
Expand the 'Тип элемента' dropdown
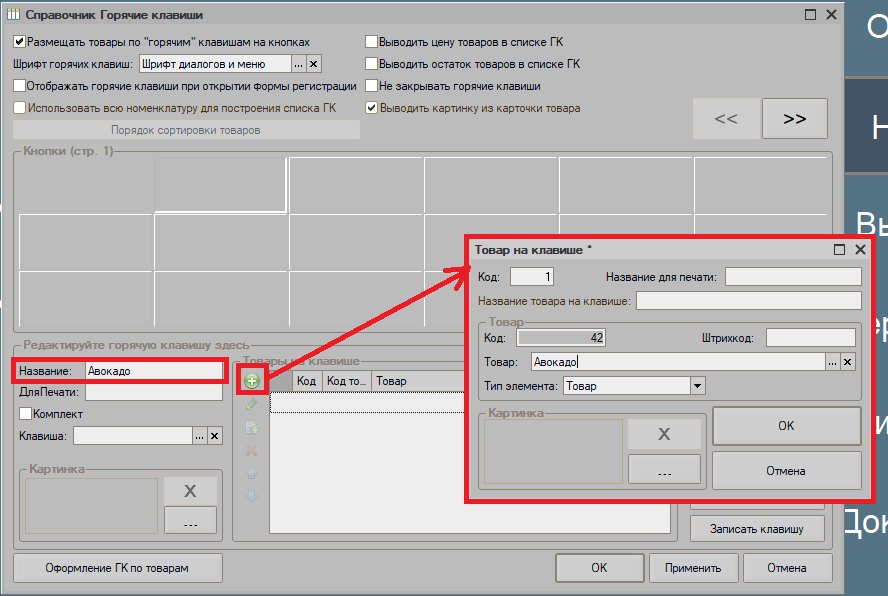(x=698, y=386)
